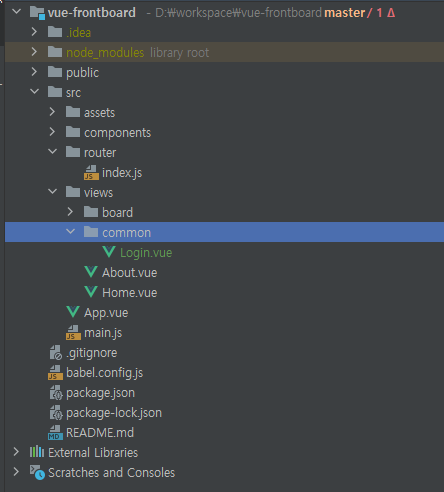Viewport: 444px width, 492px height.
Task: Click the views folder icon
Action: click(x=73, y=192)
